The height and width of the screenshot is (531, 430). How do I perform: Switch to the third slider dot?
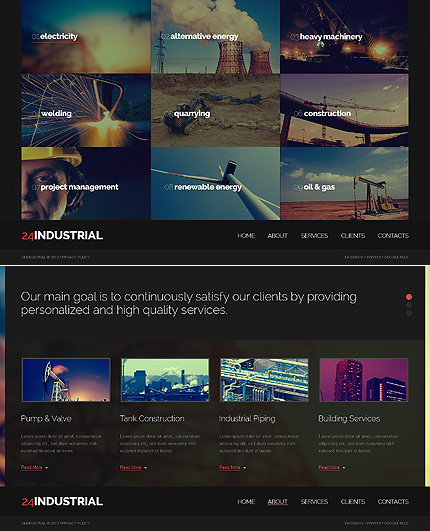[409, 313]
